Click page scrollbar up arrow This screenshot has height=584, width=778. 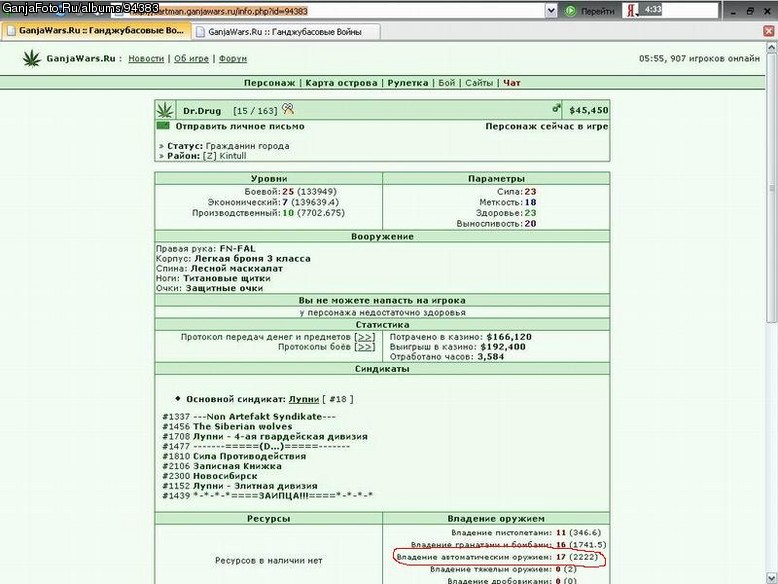(x=772, y=48)
